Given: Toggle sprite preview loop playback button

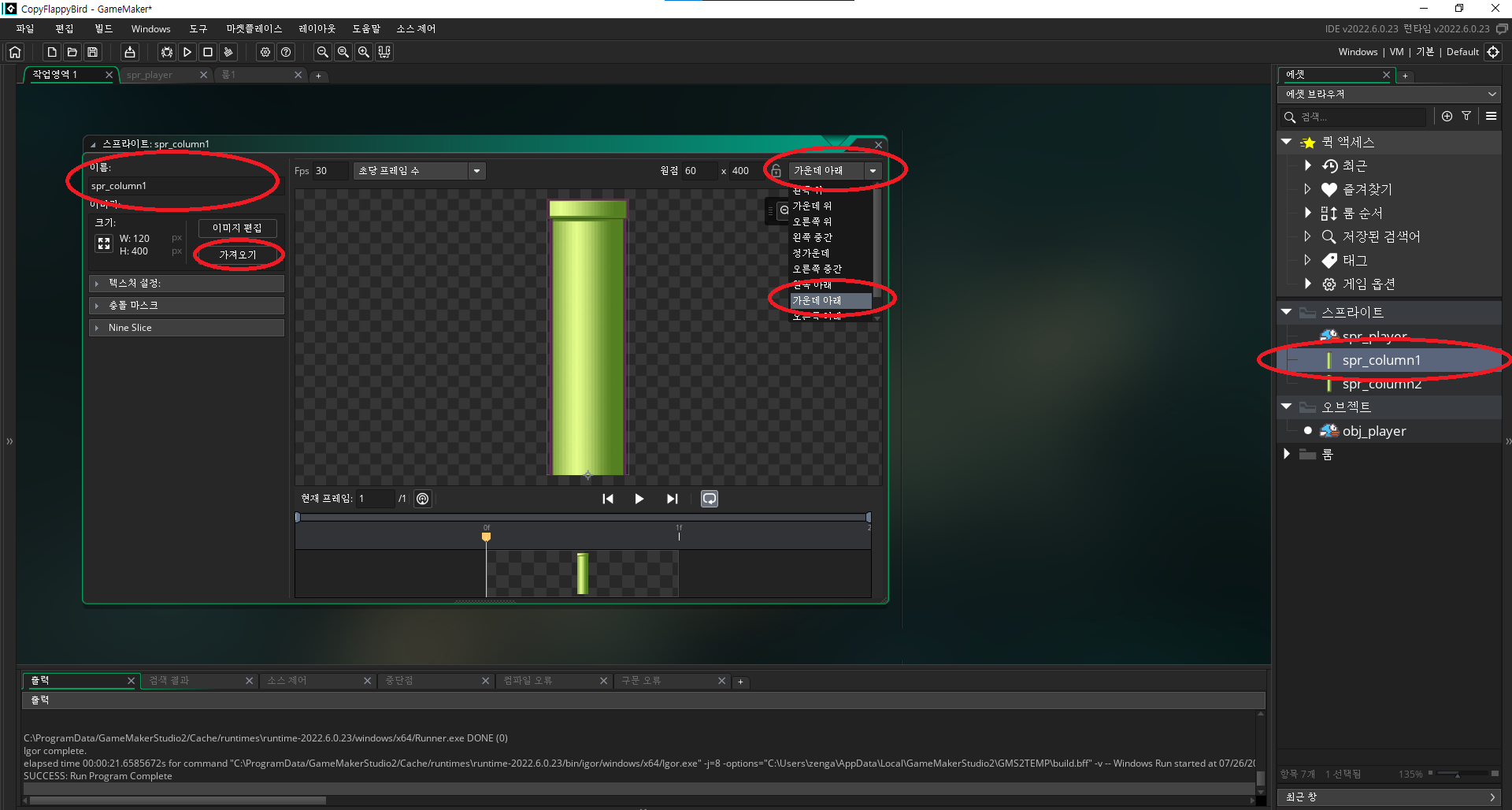Looking at the screenshot, I should [710, 499].
